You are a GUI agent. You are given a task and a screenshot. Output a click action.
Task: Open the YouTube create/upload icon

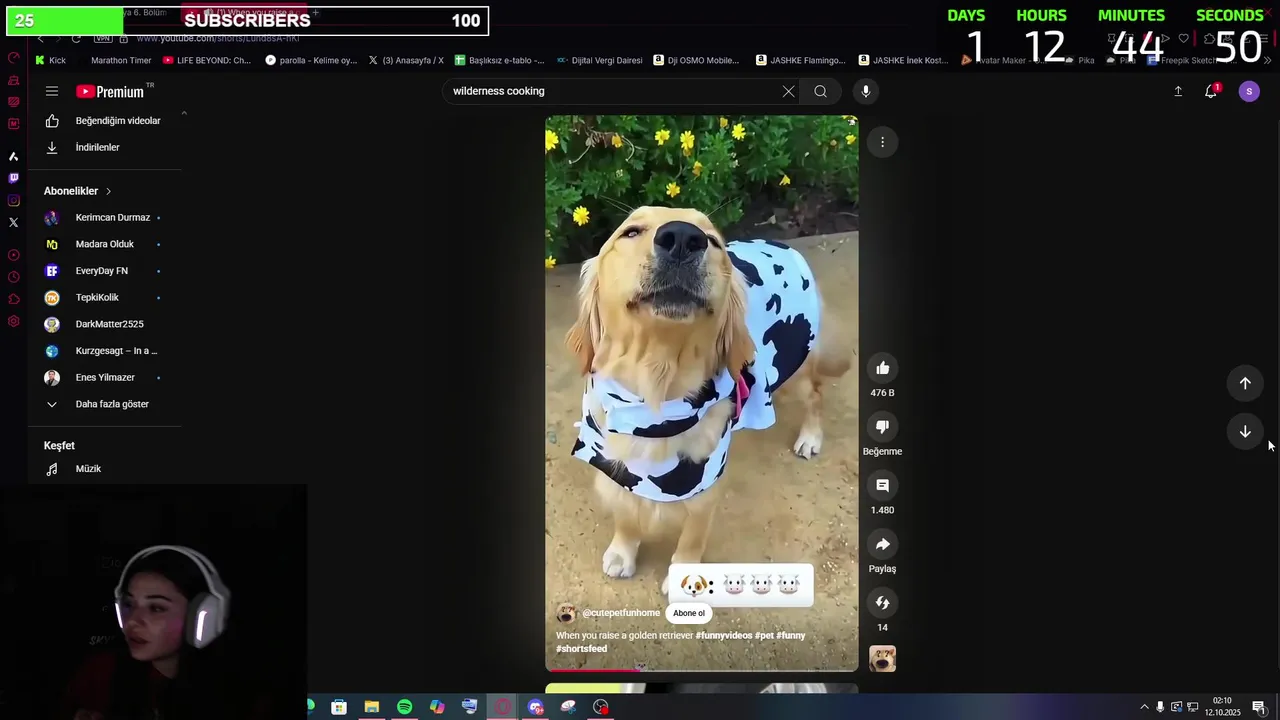point(1178,91)
